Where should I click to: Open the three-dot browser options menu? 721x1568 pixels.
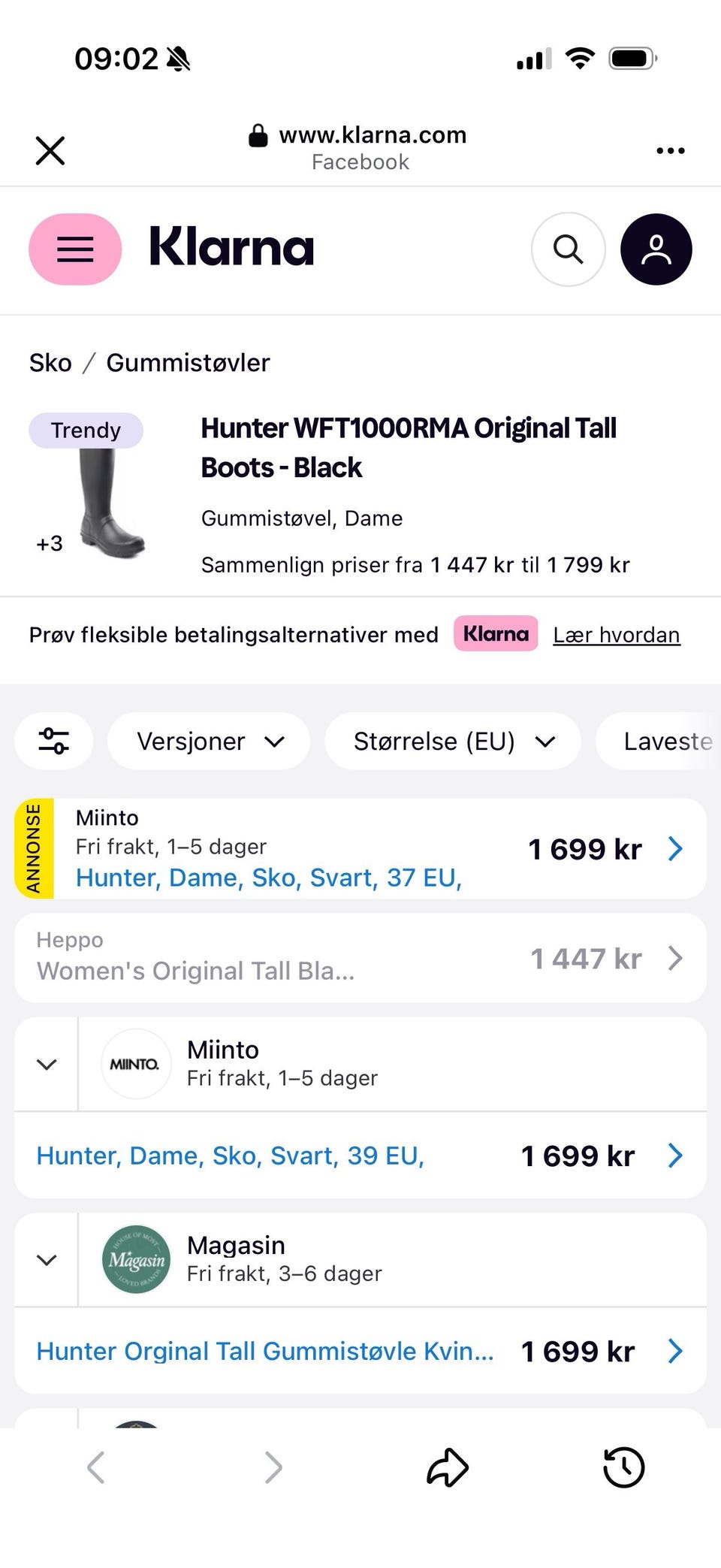tap(670, 150)
